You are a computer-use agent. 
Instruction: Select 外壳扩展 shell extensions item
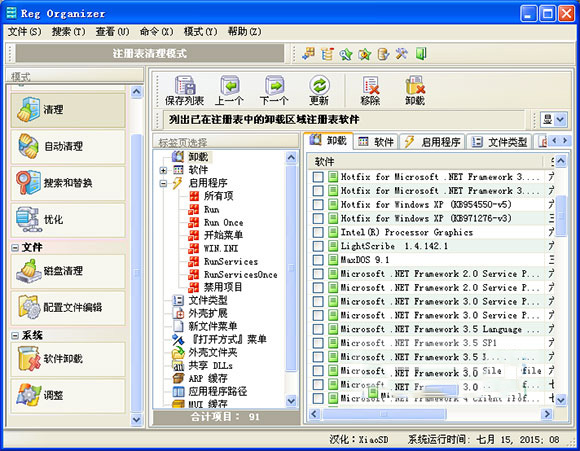[x=208, y=313]
